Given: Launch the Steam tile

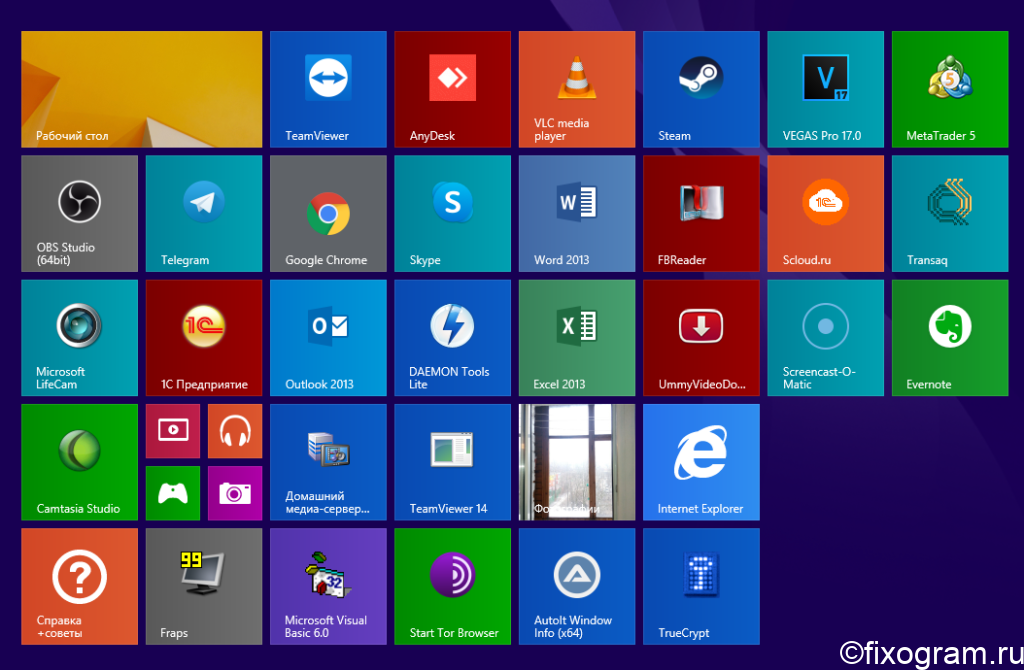Looking at the screenshot, I should (701, 89).
